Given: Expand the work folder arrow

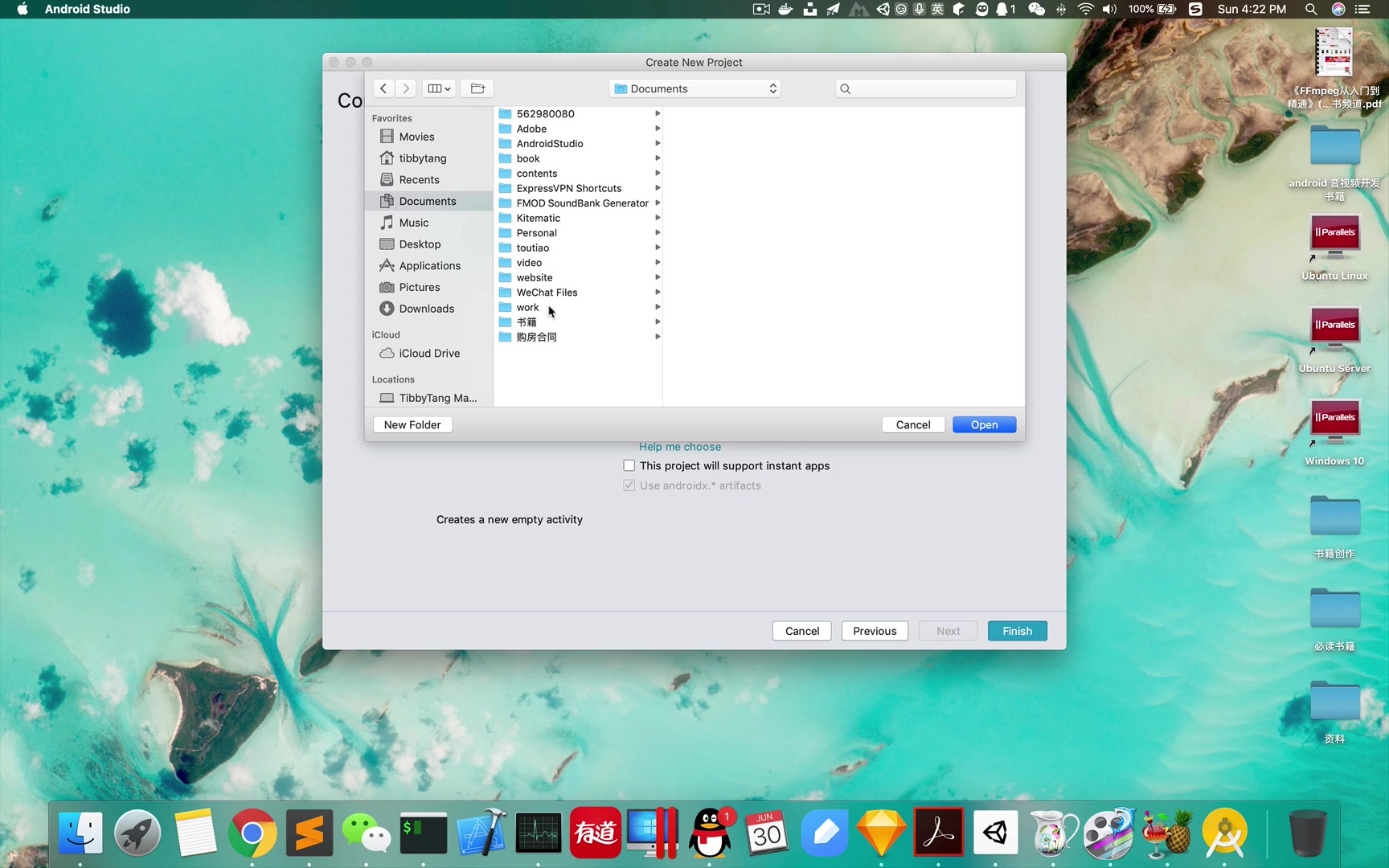Looking at the screenshot, I should (x=658, y=307).
